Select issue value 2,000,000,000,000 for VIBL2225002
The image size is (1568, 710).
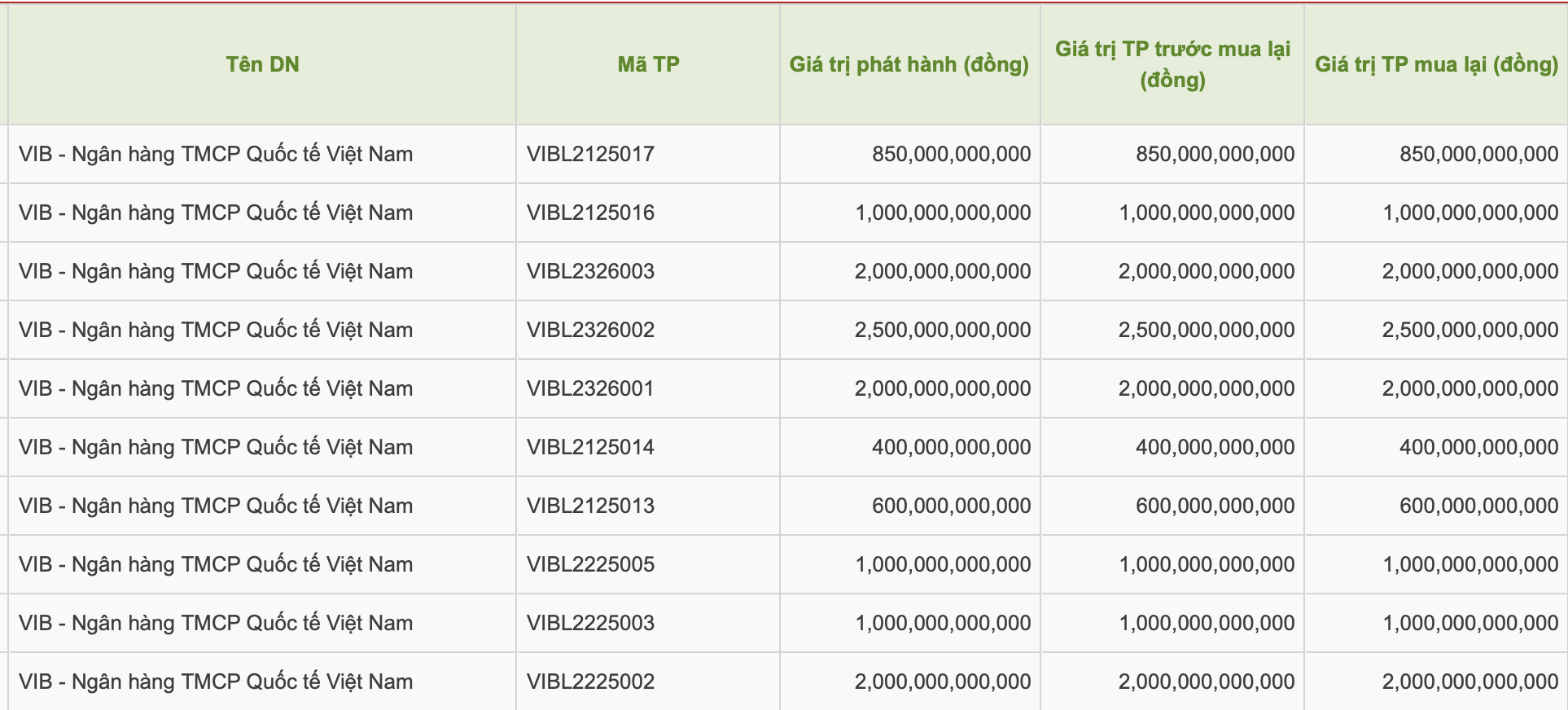pos(943,682)
